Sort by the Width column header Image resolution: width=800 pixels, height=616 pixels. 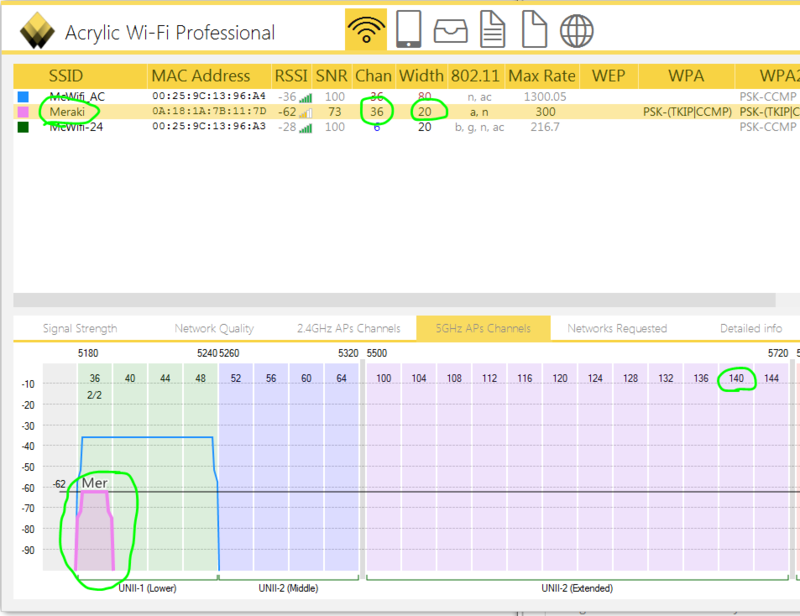click(421, 76)
